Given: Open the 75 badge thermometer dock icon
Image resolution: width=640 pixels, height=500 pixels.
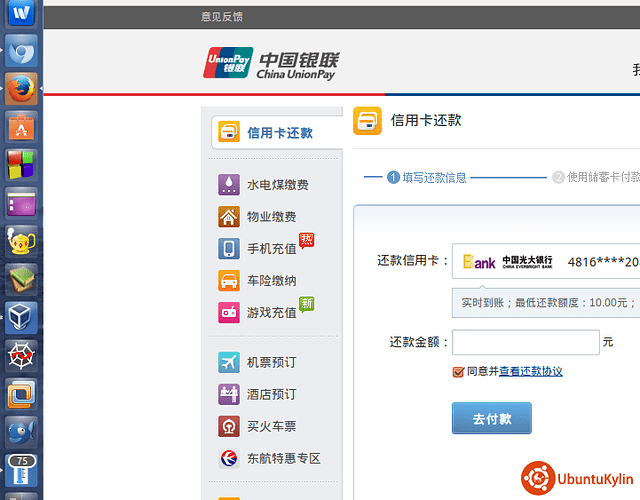Looking at the screenshot, I should pyautogui.click(x=21, y=470).
